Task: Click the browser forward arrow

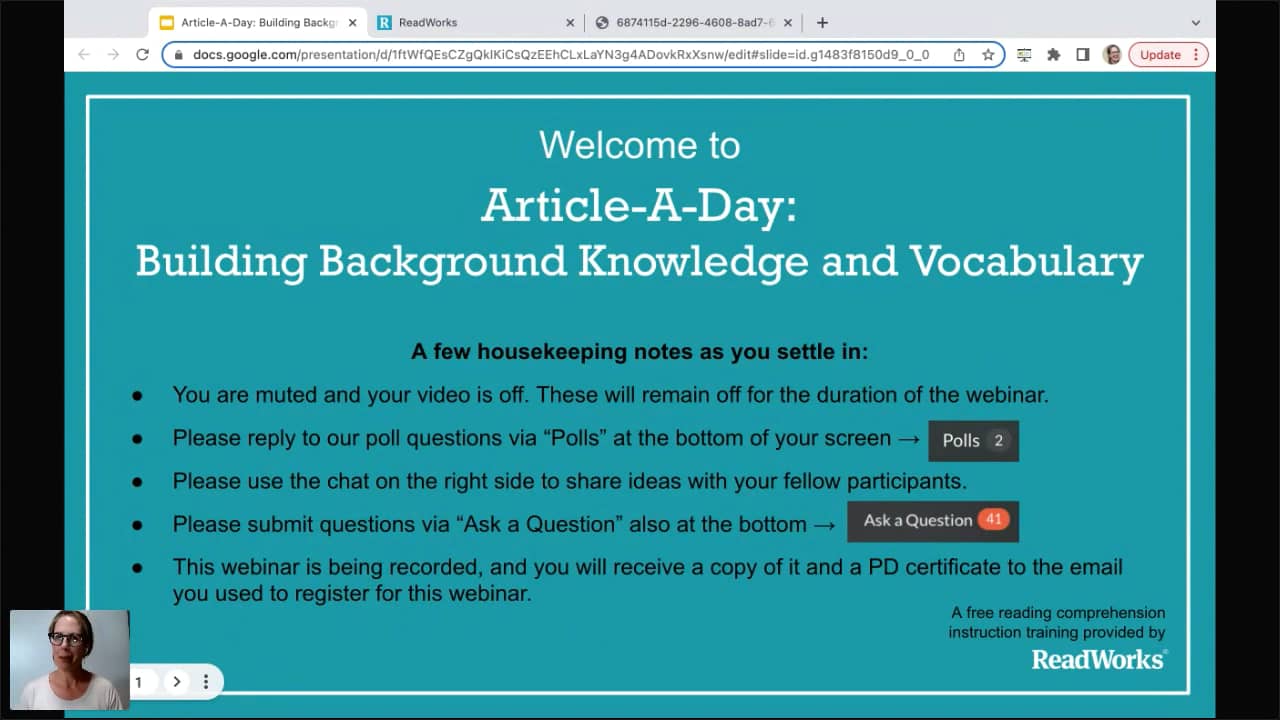Action: pyautogui.click(x=113, y=55)
